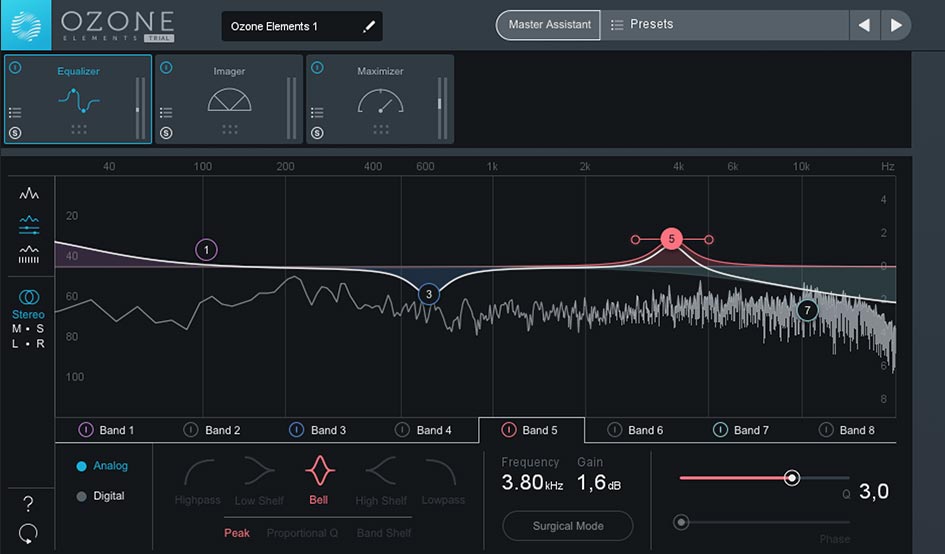Toggle Band 5 power button

(509, 430)
